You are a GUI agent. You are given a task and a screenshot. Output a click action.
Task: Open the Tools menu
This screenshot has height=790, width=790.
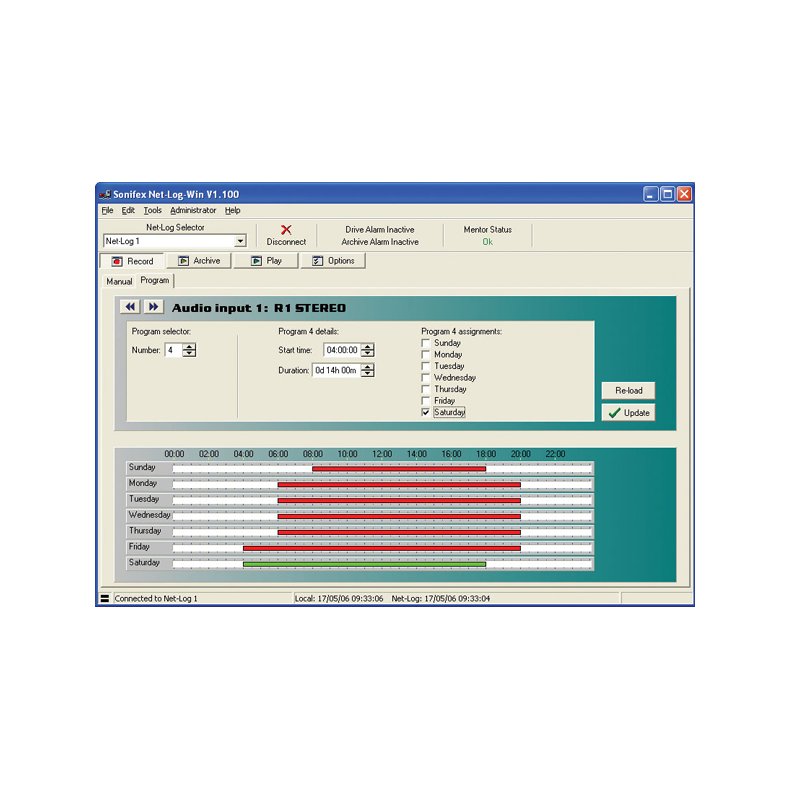pyautogui.click(x=153, y=210)
